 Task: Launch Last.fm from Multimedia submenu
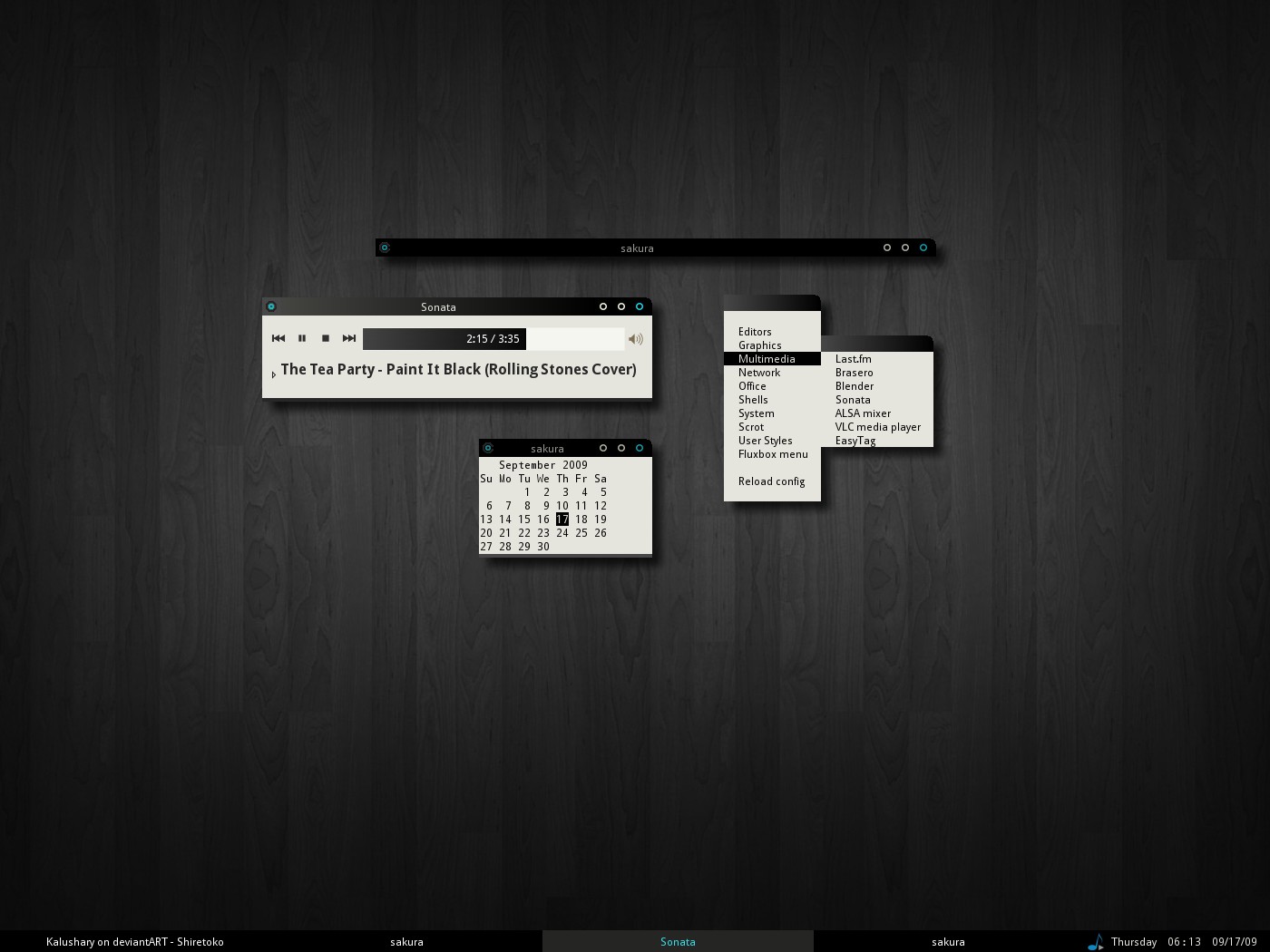[x=877, y=359]
